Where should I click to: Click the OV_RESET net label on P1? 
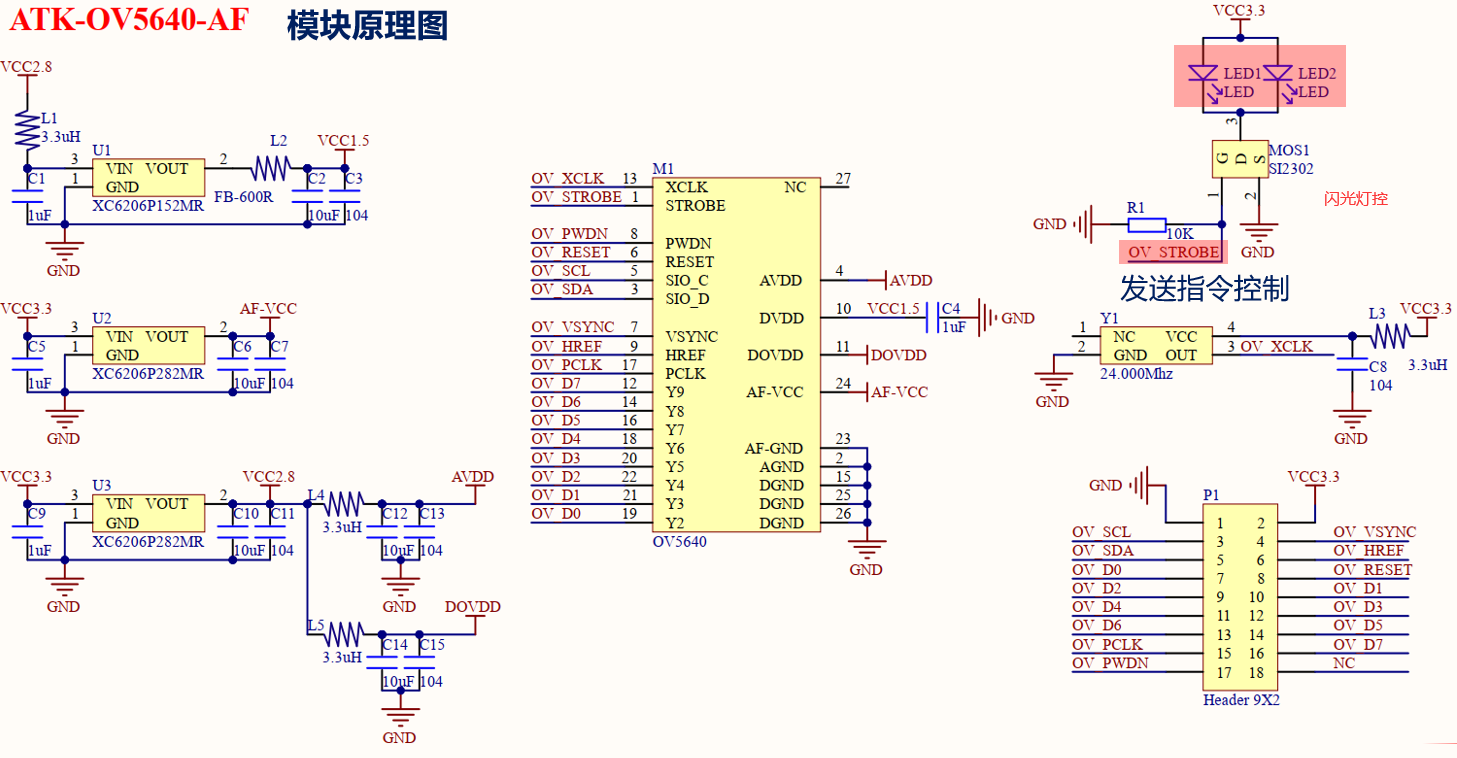click(1374, 569)
